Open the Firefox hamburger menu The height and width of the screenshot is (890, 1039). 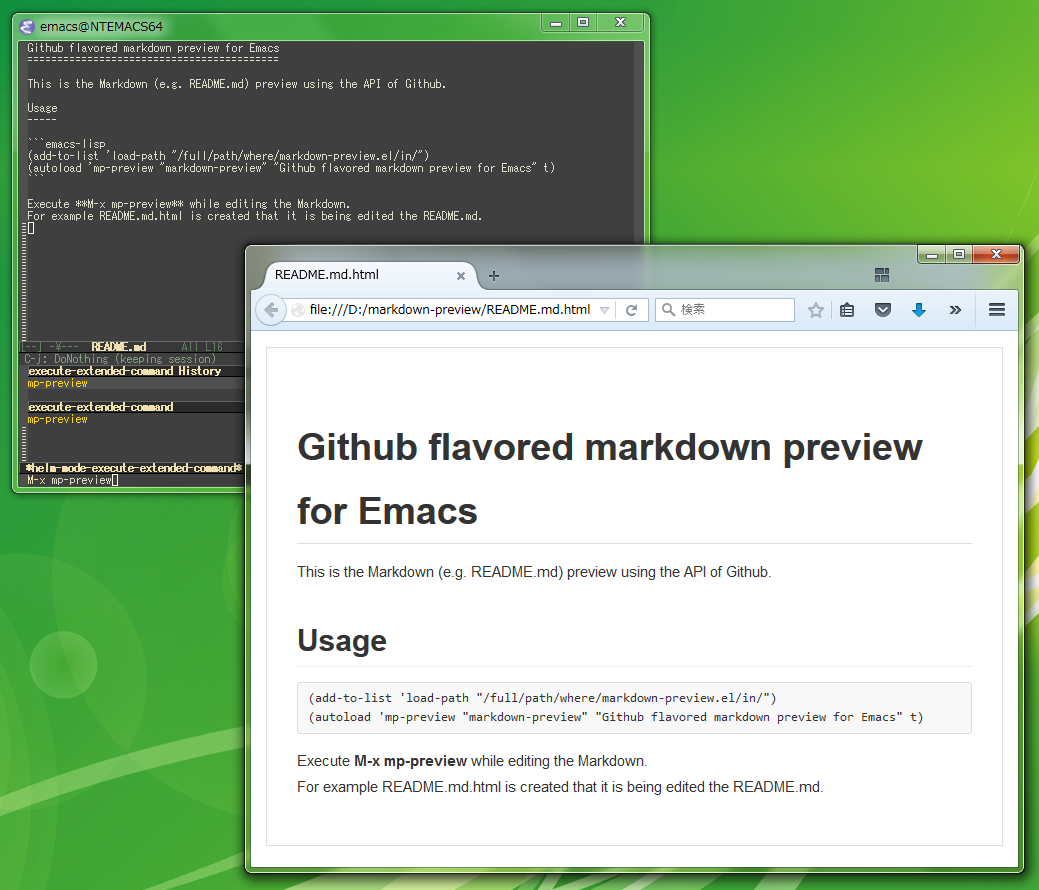[997, 309]
